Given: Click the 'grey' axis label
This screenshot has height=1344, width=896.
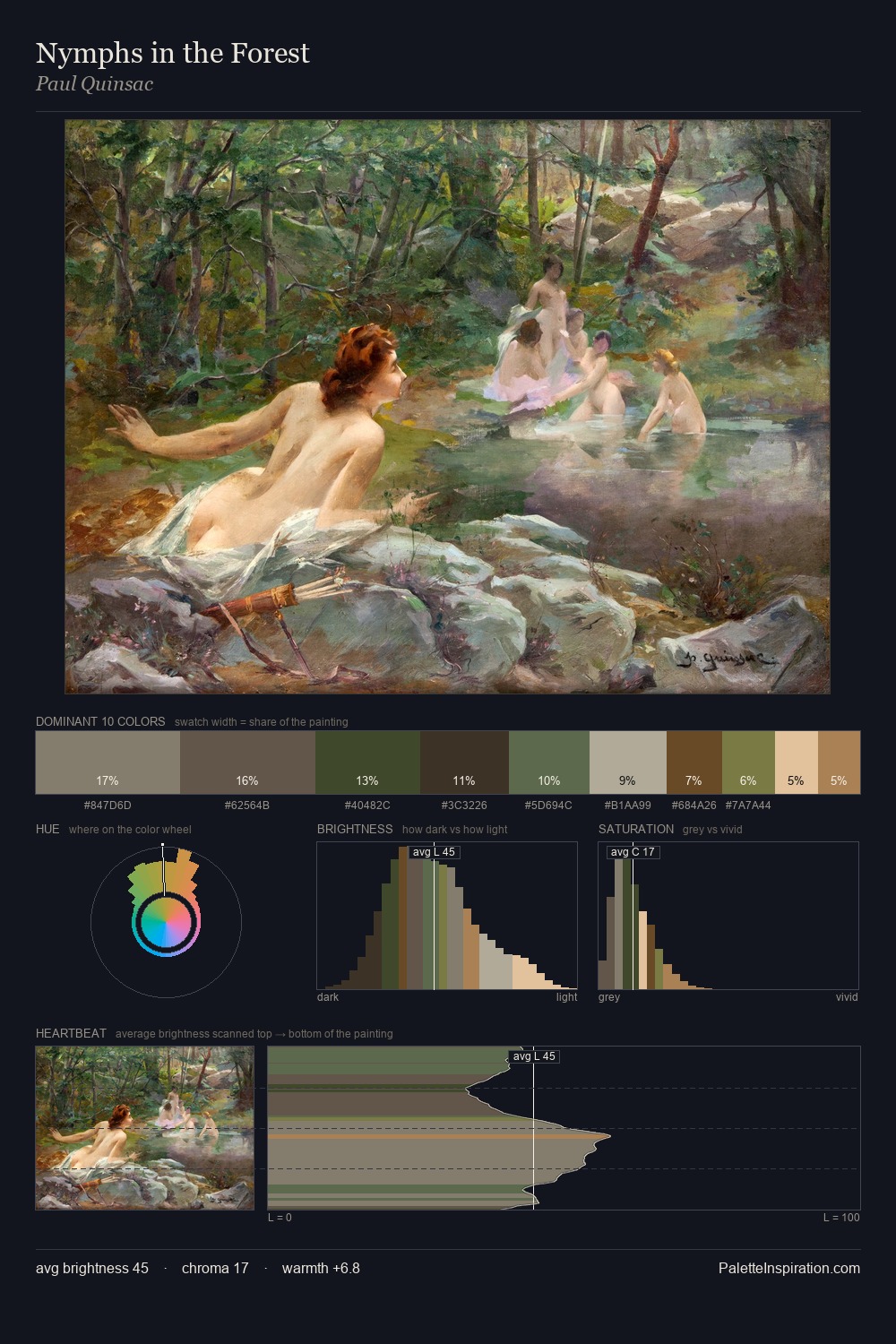Looking at the screenshot, I should coord(609,997).
